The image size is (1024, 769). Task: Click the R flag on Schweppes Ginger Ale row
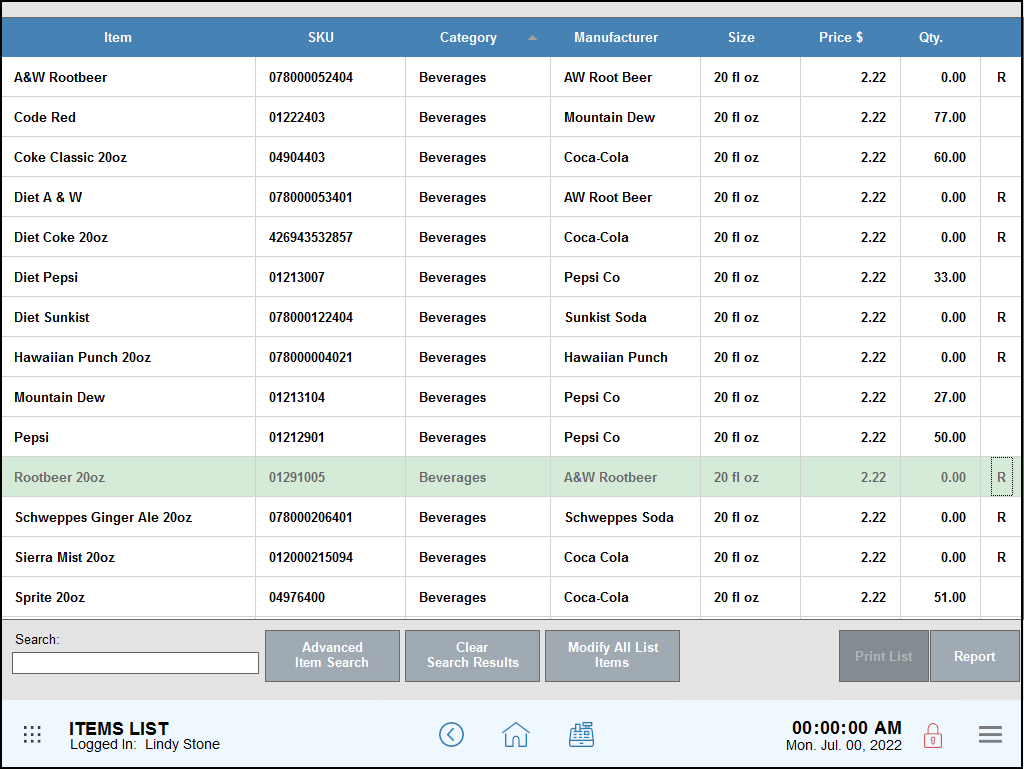1001,517
